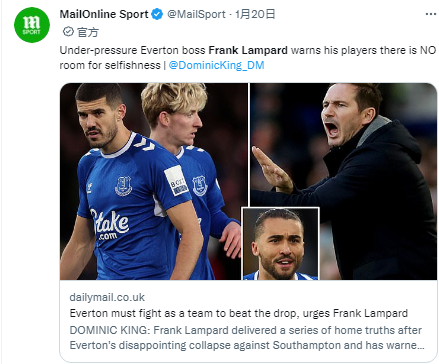This screenshot has height=364, width=439.
Task: Open the tweet date 1月20日
Action: [255, 14]
